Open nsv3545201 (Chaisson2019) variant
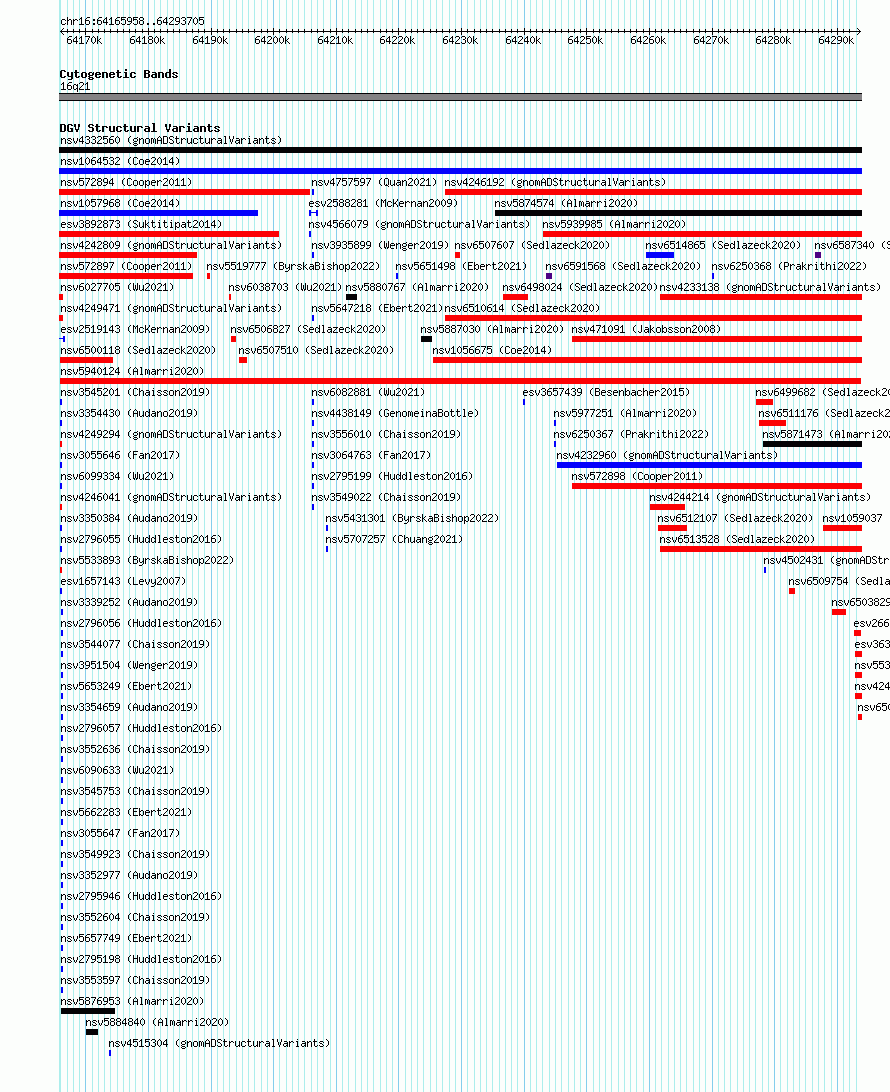 pyautogui.click(x=135, y=391)
